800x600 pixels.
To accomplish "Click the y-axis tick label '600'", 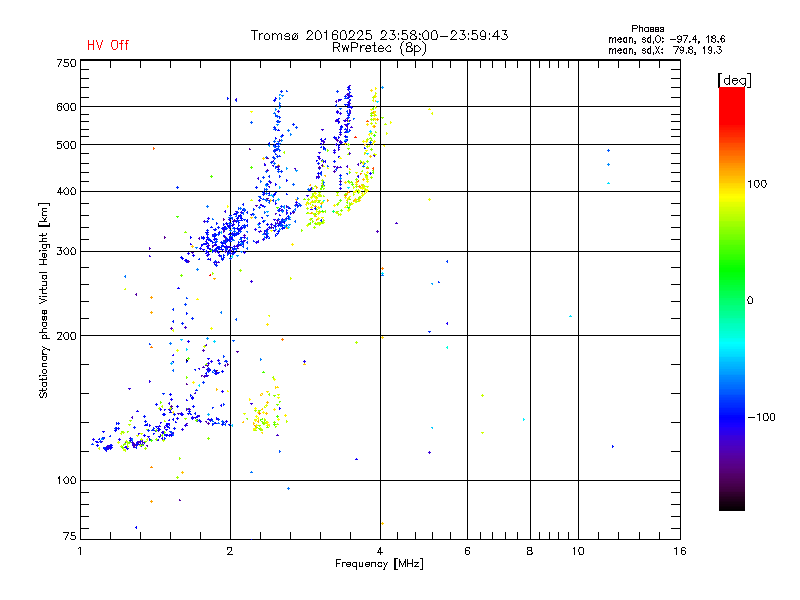I will 66,107.
